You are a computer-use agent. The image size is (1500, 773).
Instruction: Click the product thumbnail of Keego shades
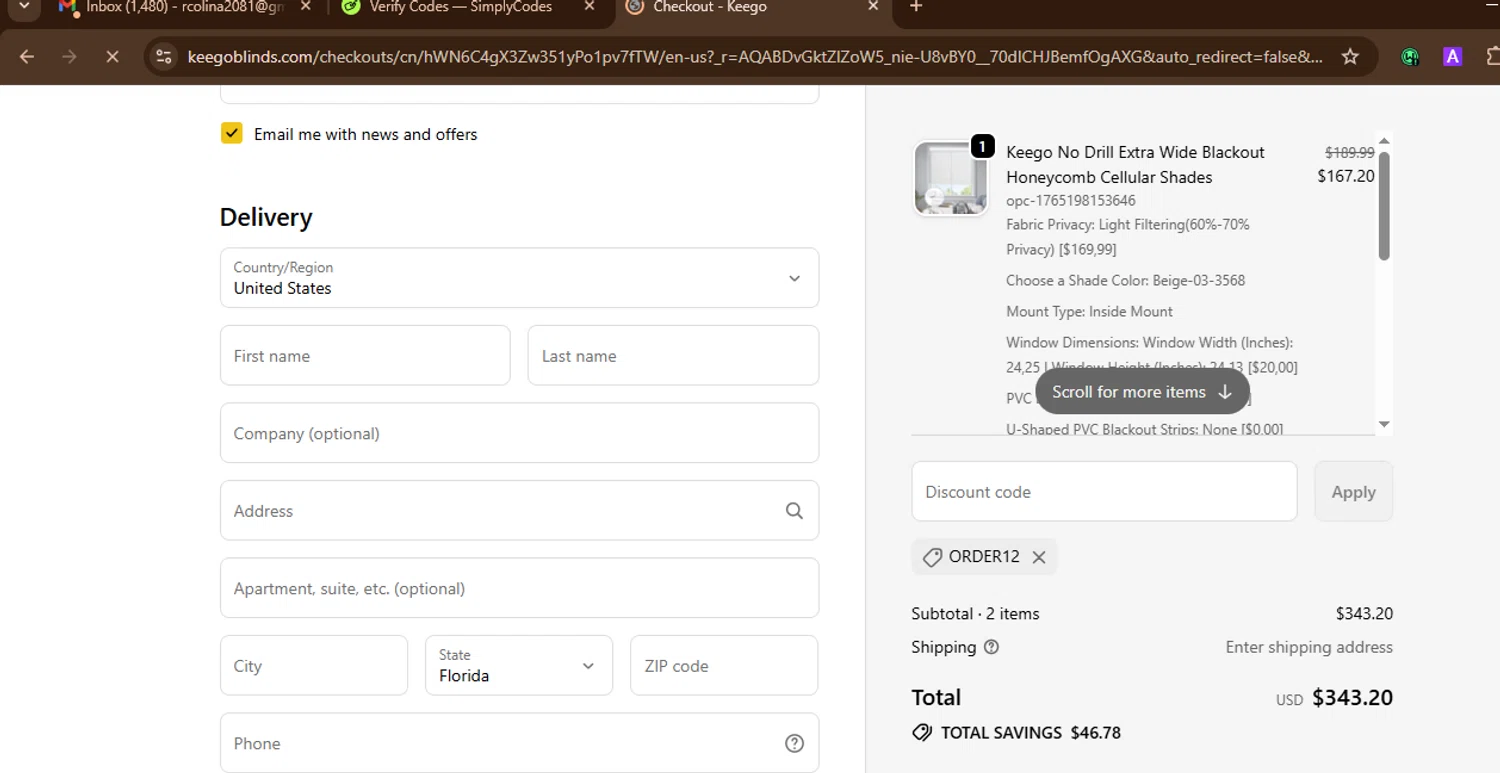(x=950, y=178)
